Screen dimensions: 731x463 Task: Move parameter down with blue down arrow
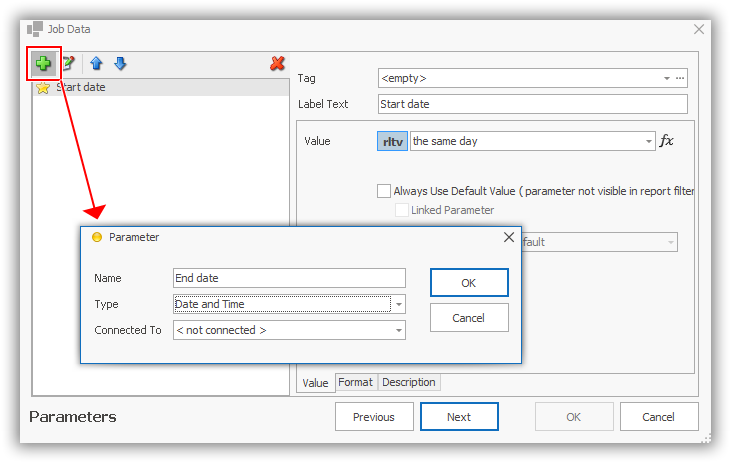point(120,64)
